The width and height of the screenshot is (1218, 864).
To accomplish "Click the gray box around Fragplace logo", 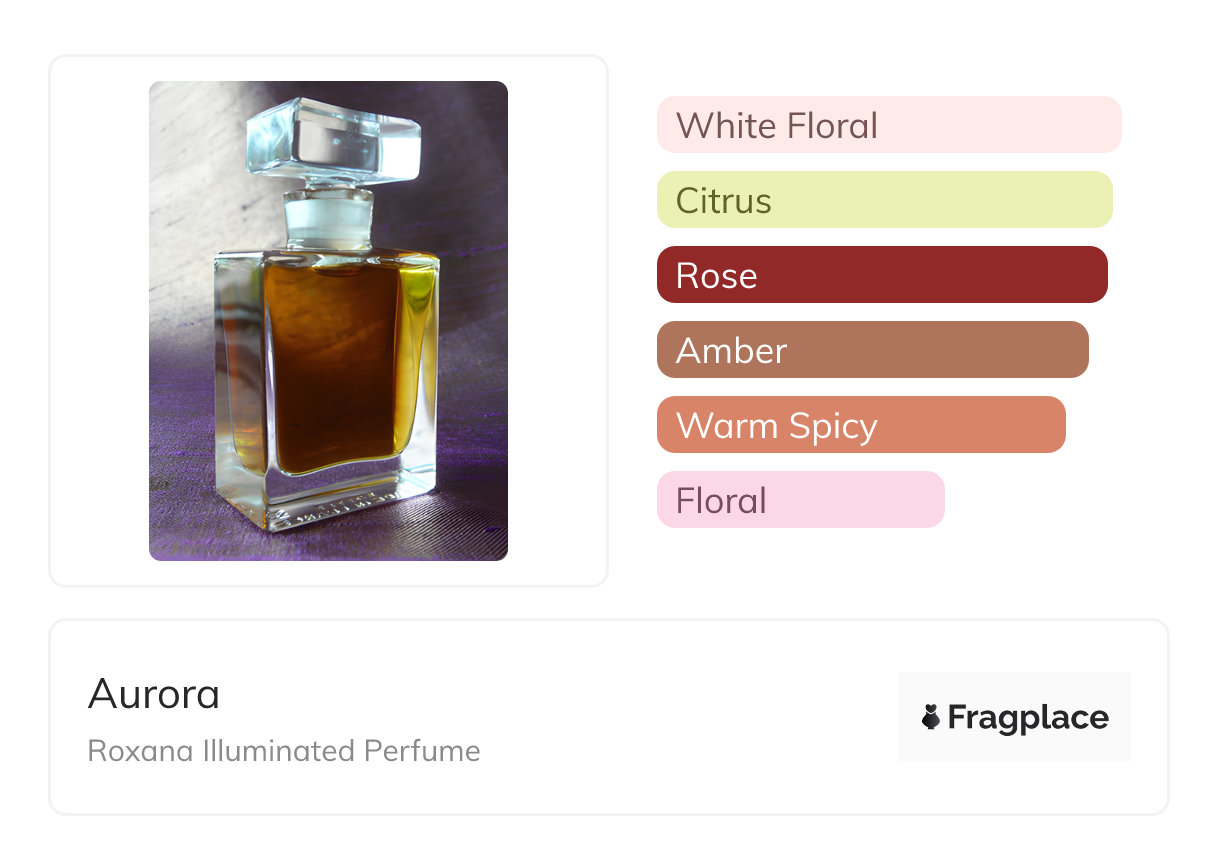I will 1015,685.
